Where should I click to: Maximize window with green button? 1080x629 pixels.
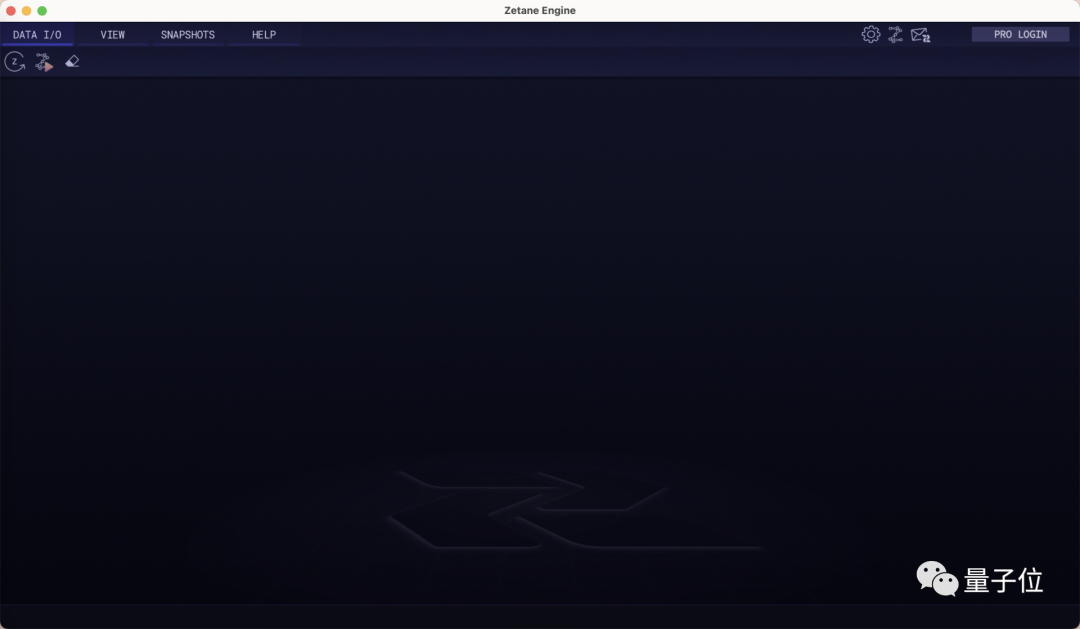(42, 10)
